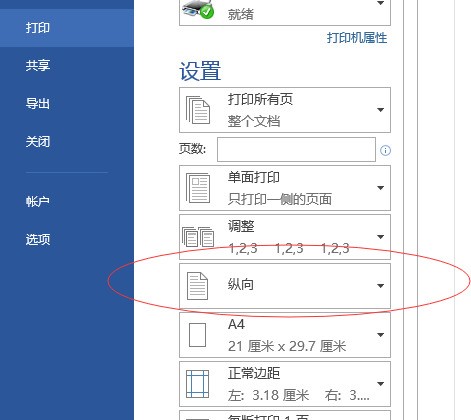Open 选项 settings
The width and height of the screenshot is (471, 420).
coord(38,239)
